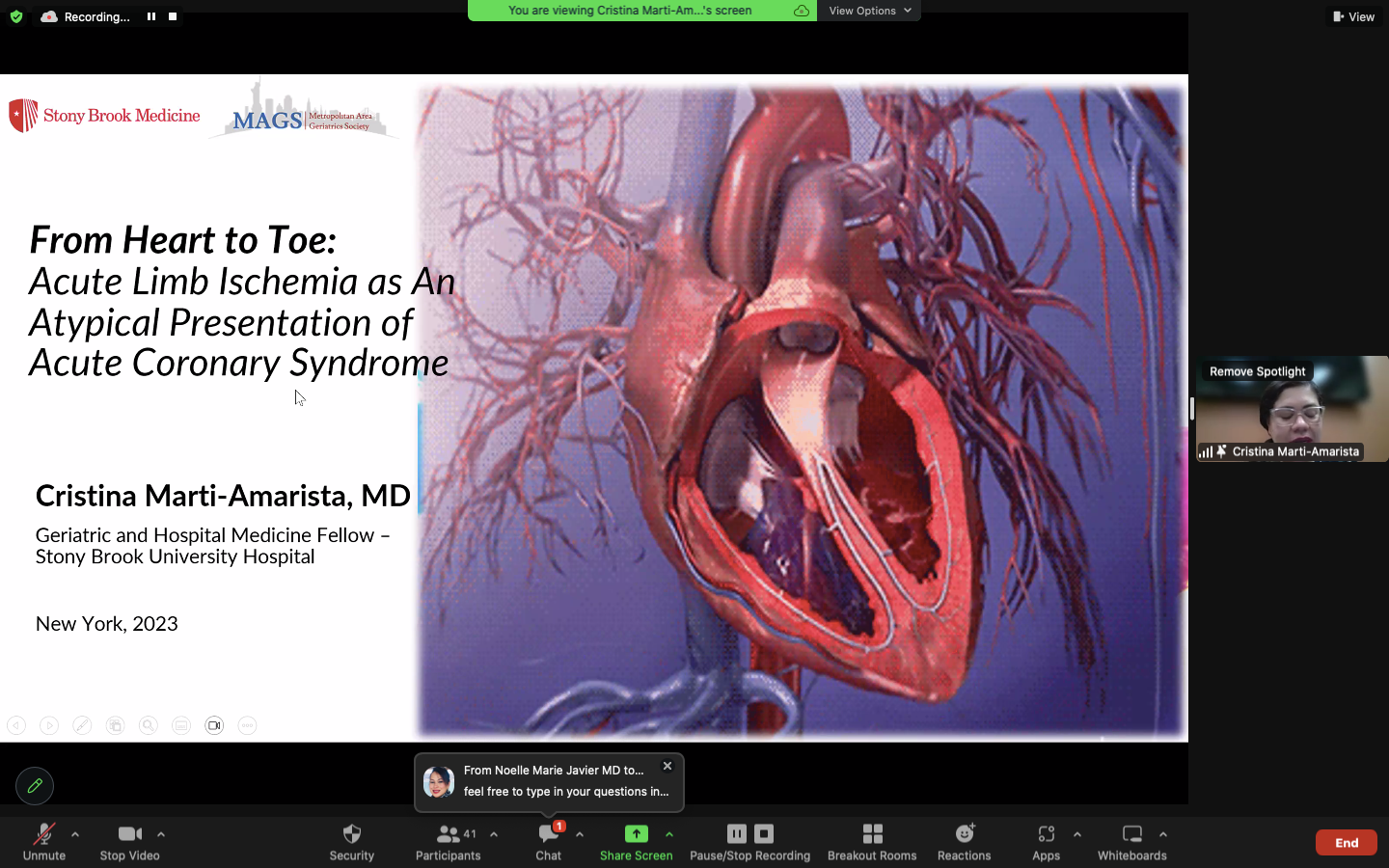Pause recording in the bottom toolbar

[x=737, y=833]
